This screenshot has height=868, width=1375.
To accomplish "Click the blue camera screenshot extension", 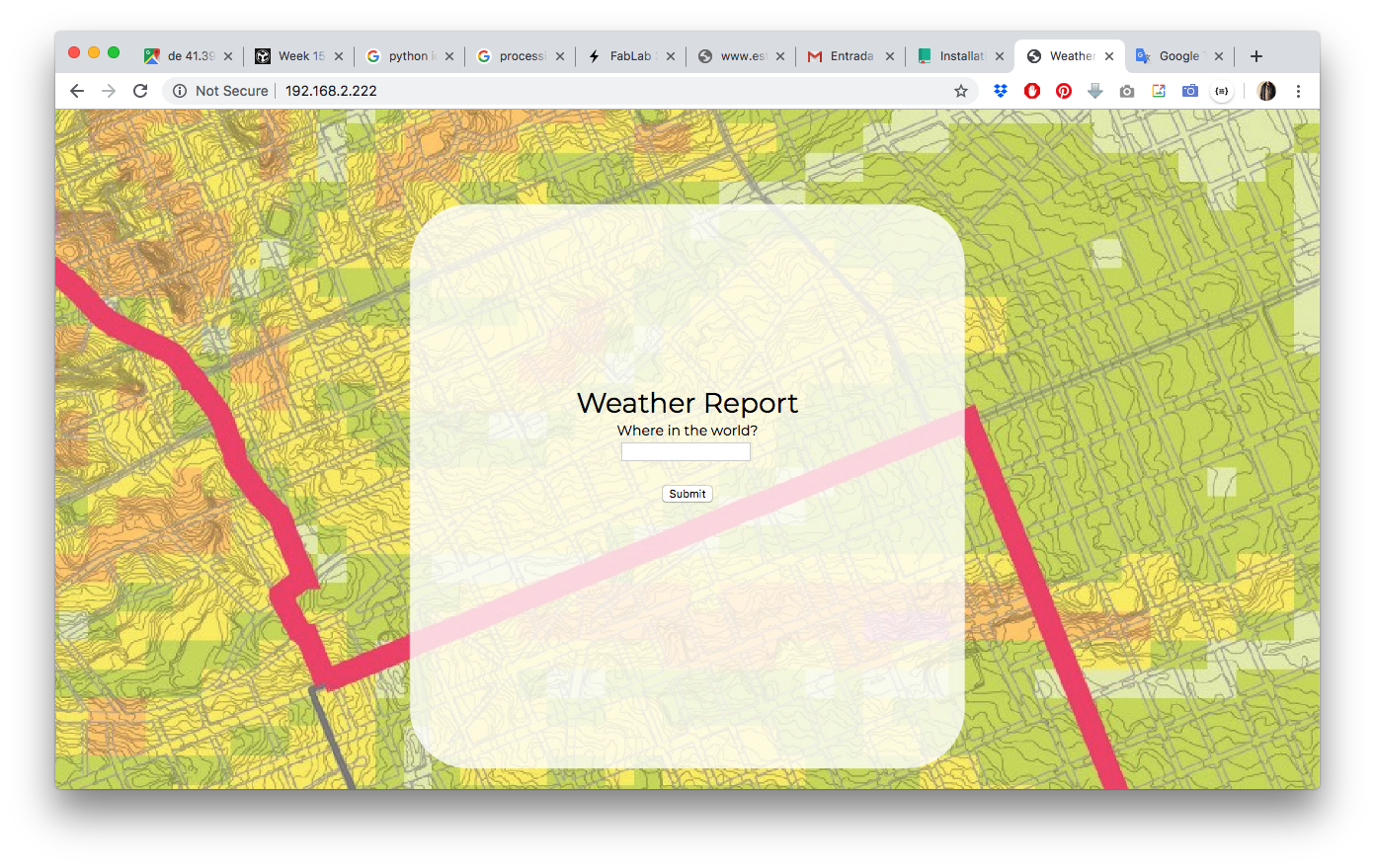I will pos(1190,91).
